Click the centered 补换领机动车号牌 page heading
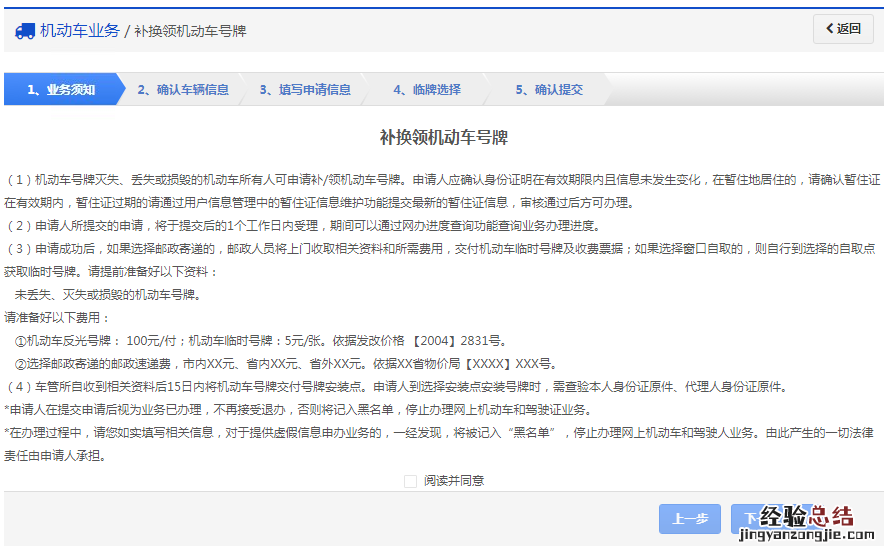The width and height of the screenshot is (889, 553). (x=444, y=137)
